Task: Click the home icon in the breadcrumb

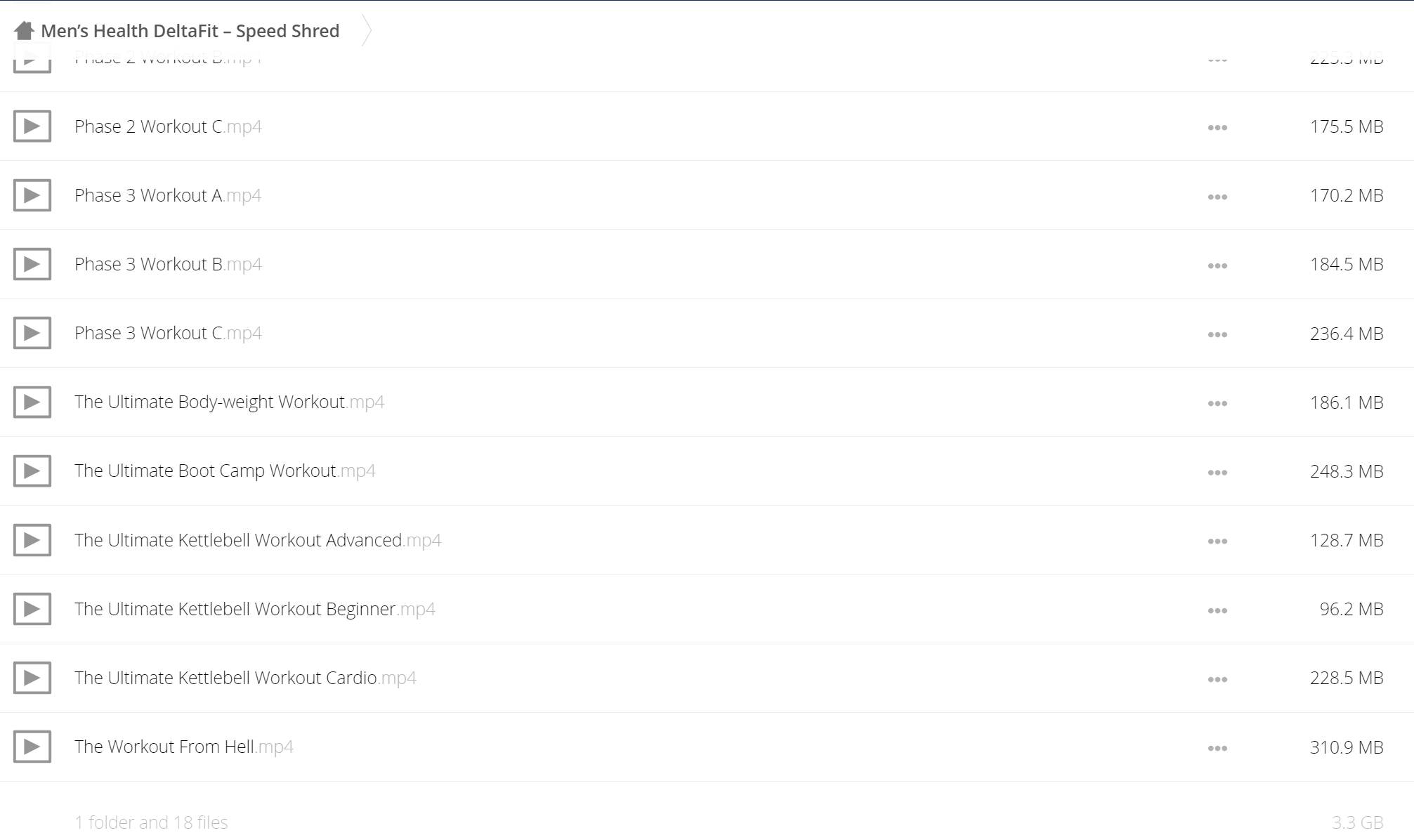Action: (25, 30)
